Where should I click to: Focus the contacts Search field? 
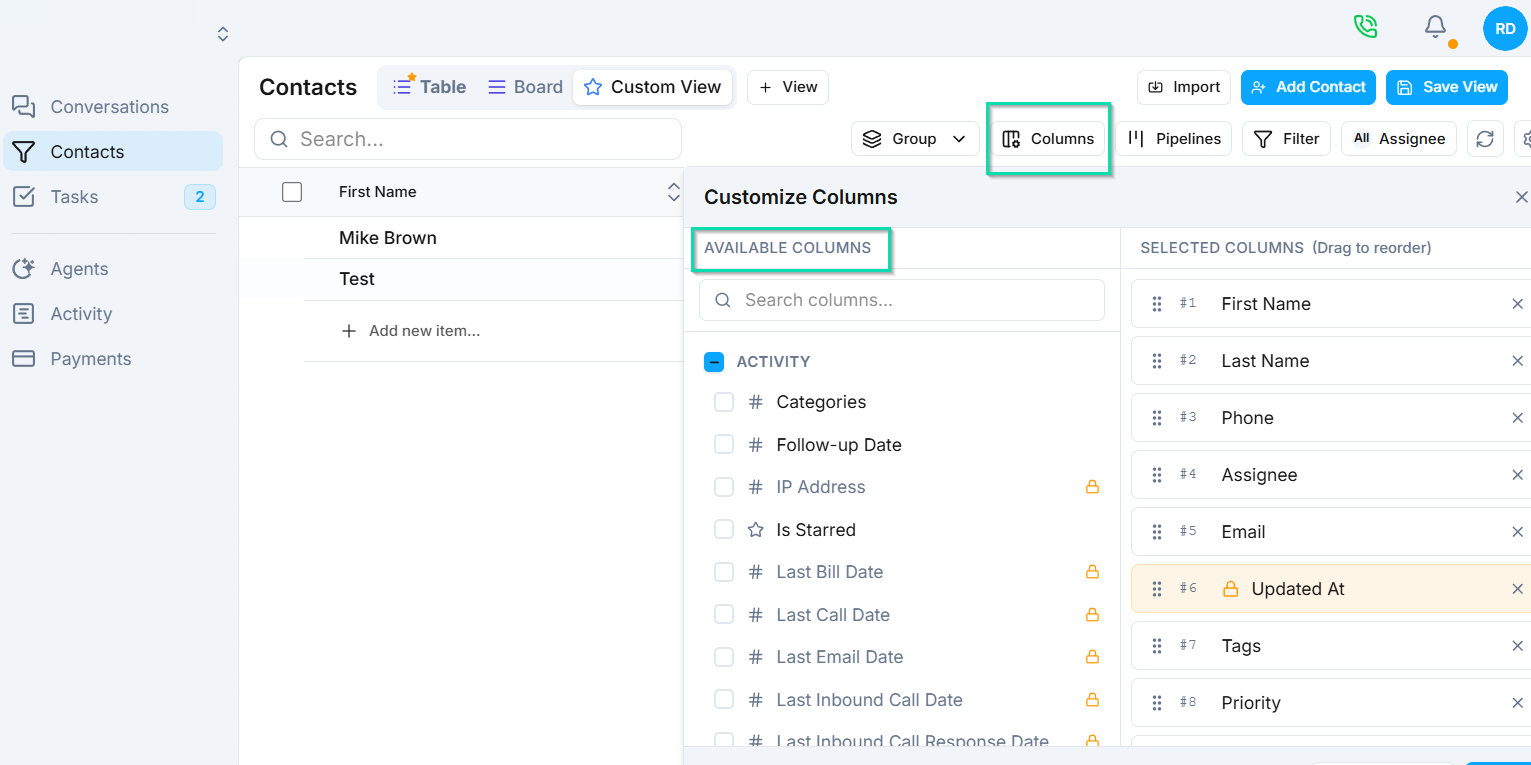[468, 139]
